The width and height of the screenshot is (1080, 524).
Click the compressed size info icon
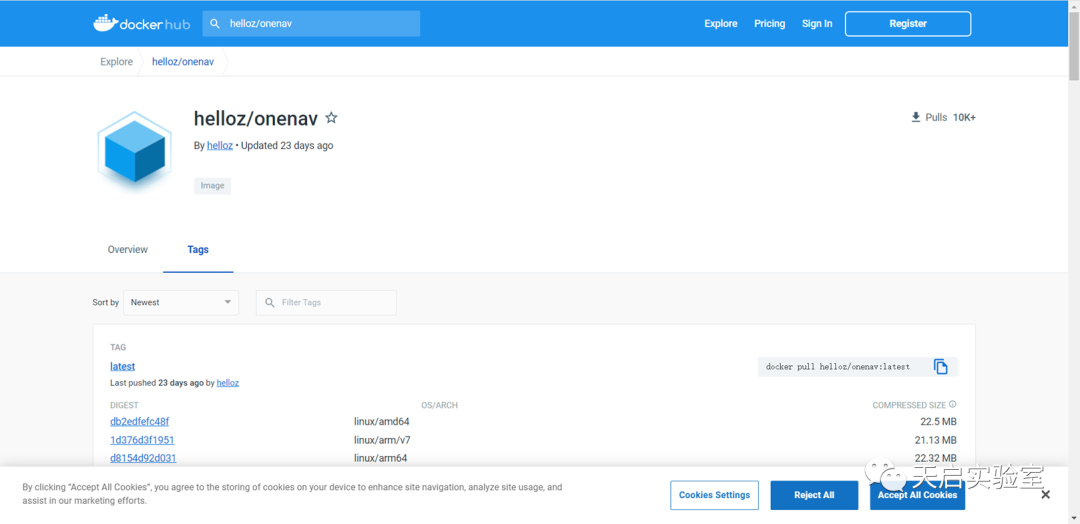coord(953,405)
